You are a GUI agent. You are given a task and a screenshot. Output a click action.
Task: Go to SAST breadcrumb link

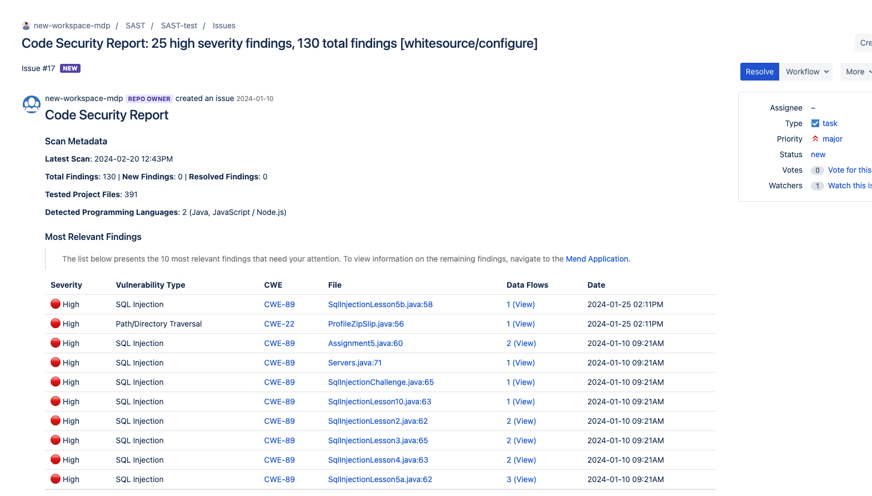pyautogui.click(x=135, y=26)
